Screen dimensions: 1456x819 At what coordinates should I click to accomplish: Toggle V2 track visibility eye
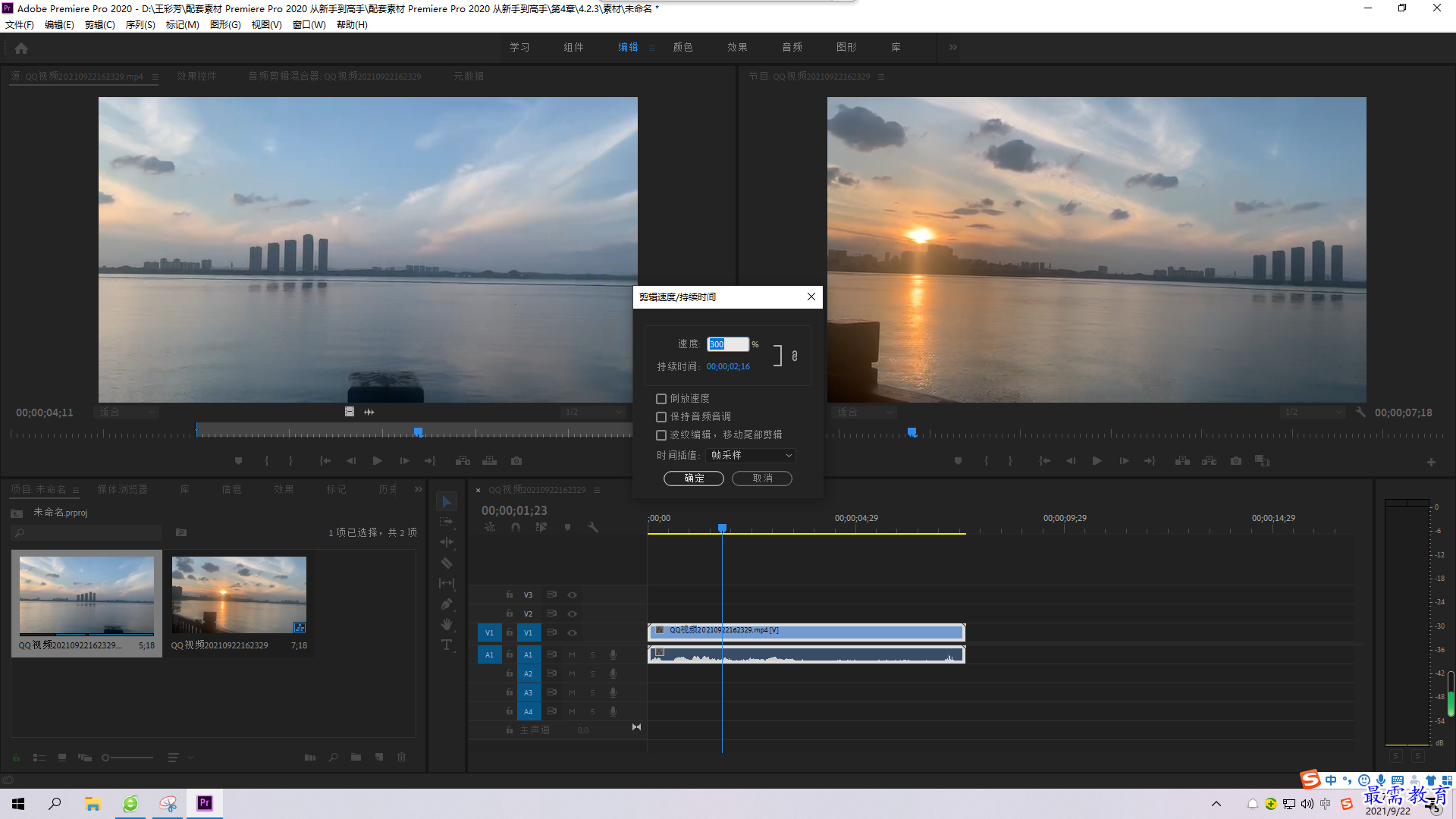click(x=573, y=614)
